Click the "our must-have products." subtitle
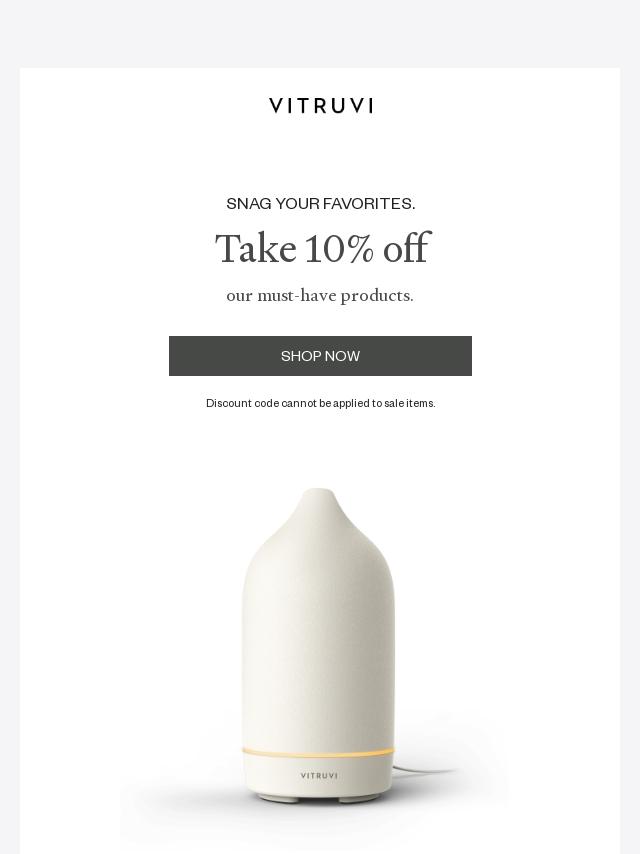Screen dimensions: 640x854 (x=320, y=296)
